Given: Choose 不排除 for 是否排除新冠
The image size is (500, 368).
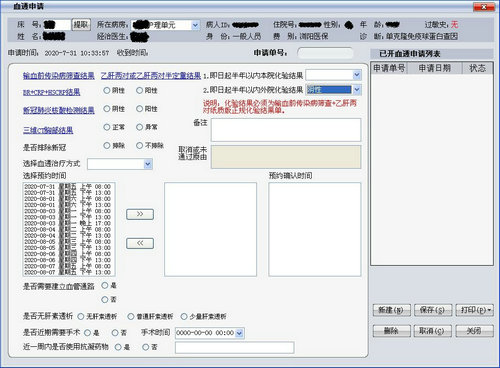Looking at the screenshot, I should coord(139,145).
